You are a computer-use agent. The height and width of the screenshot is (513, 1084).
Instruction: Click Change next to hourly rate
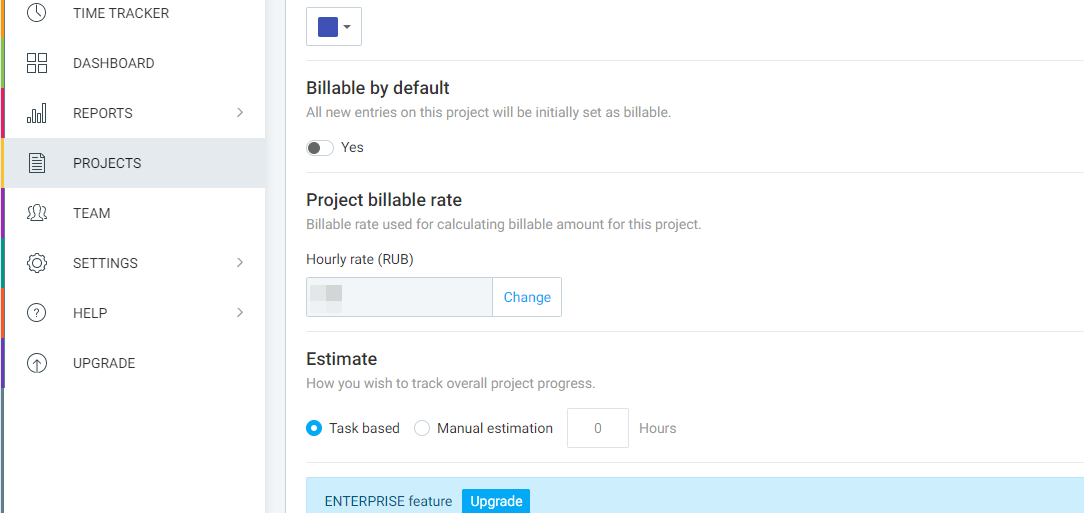click(x=527, y=297)
